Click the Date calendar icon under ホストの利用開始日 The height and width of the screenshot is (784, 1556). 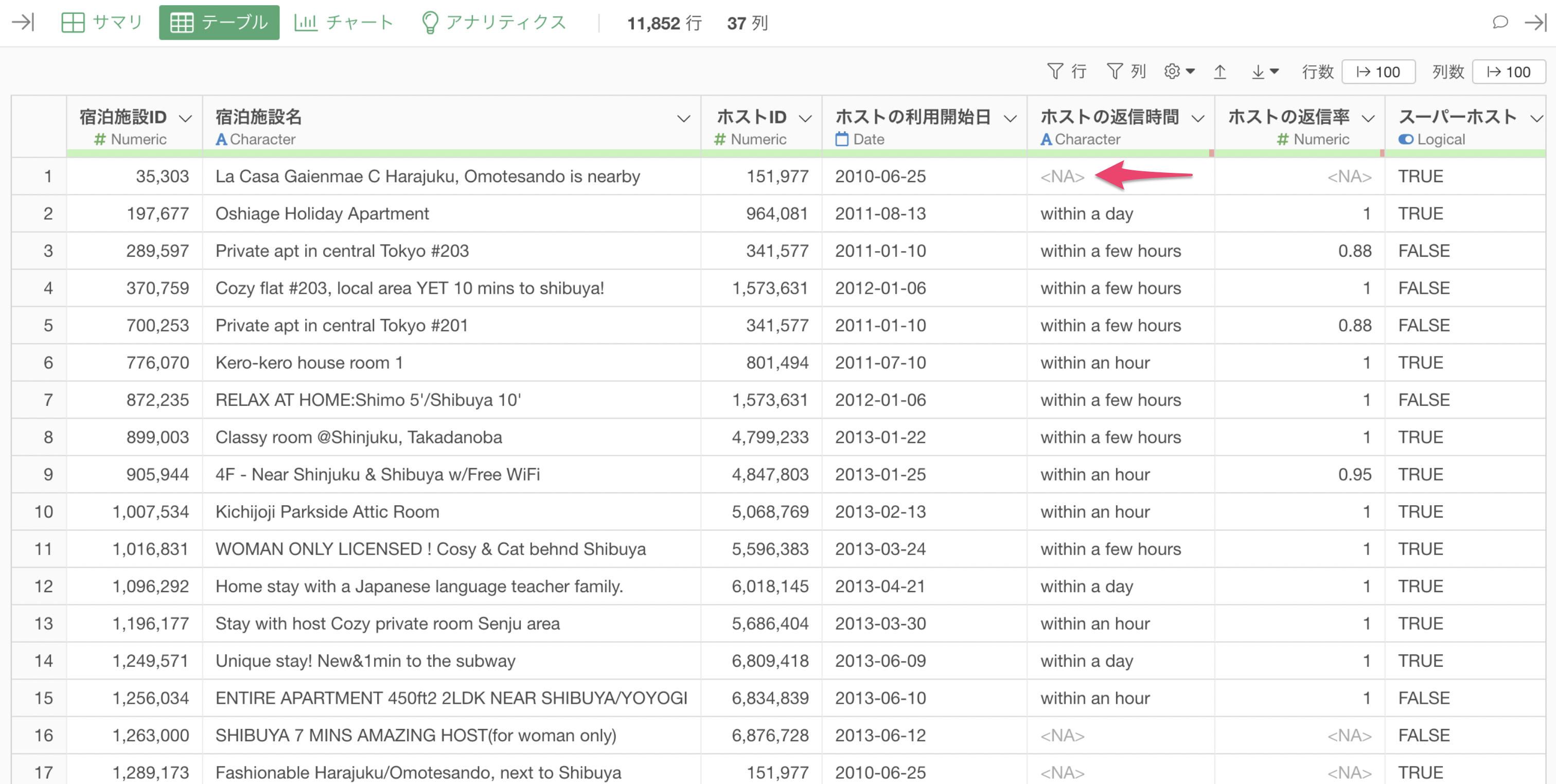(841, 139)
